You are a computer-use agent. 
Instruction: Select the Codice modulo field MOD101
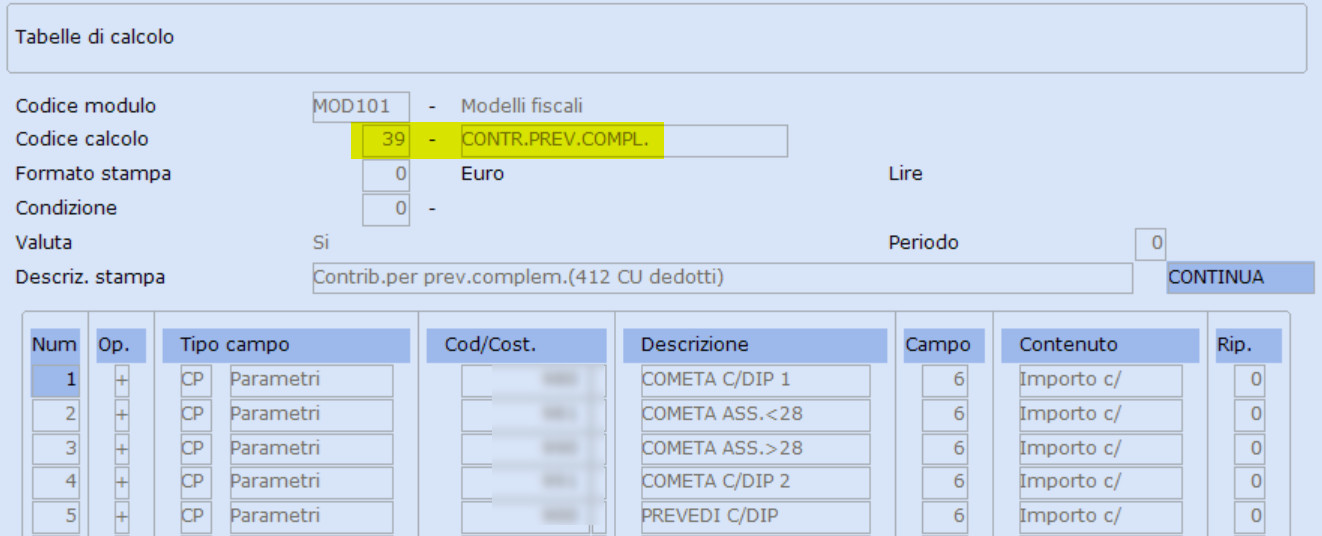pos(361,106)
